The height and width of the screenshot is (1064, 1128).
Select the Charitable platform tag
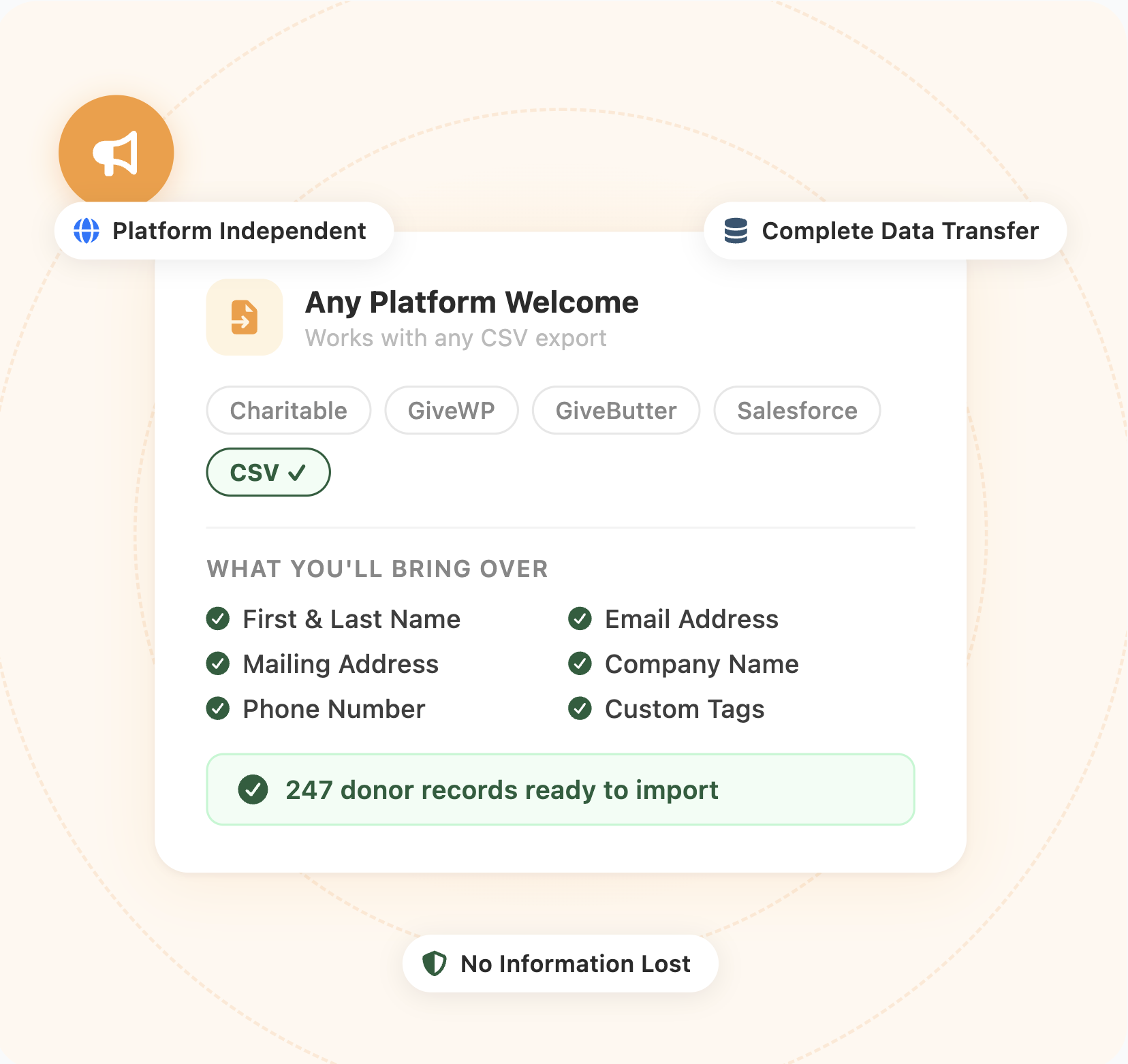pyautogui.click(x=288, y=410)
